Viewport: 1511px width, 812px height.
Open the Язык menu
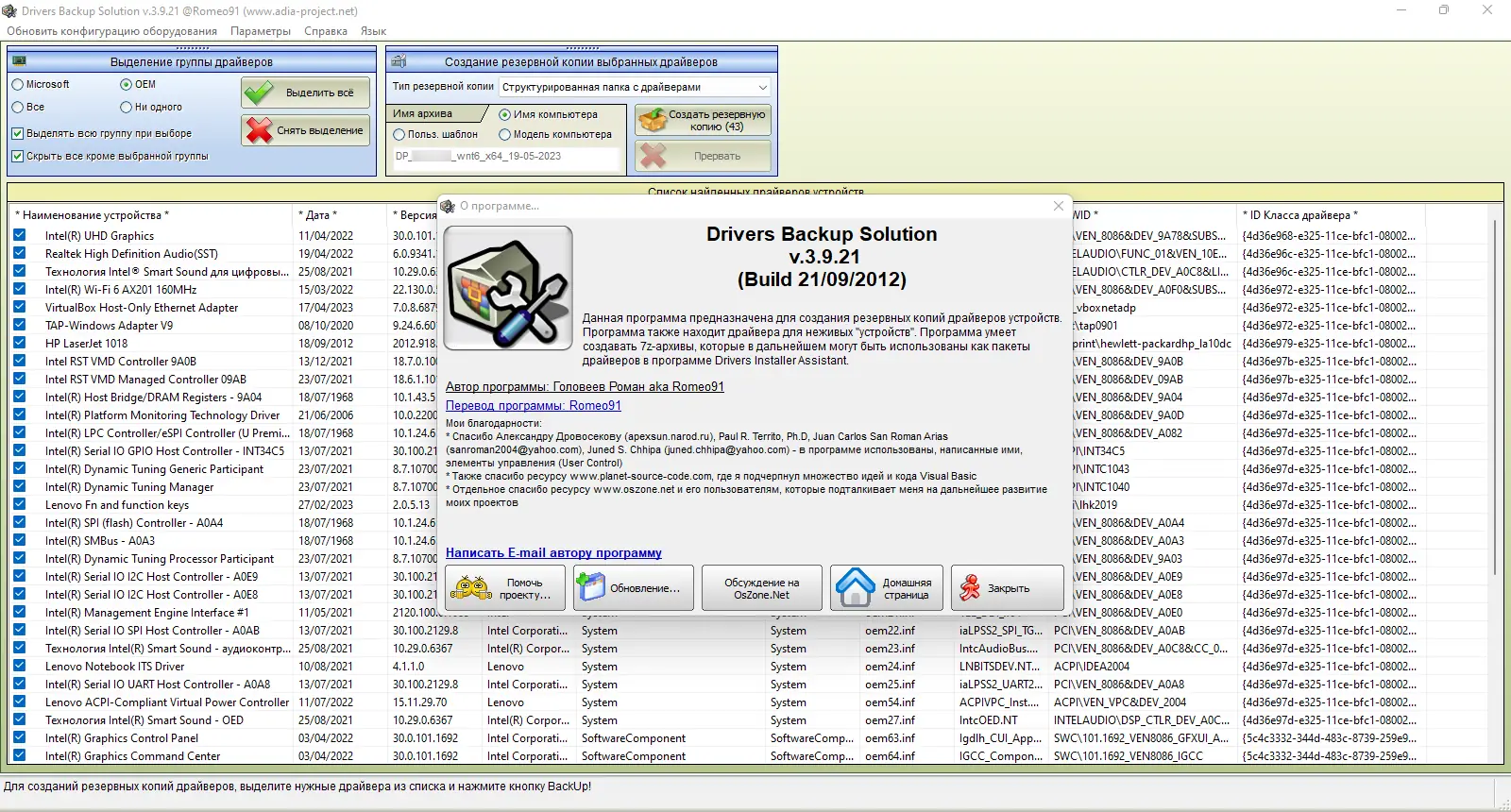point(373,31)
